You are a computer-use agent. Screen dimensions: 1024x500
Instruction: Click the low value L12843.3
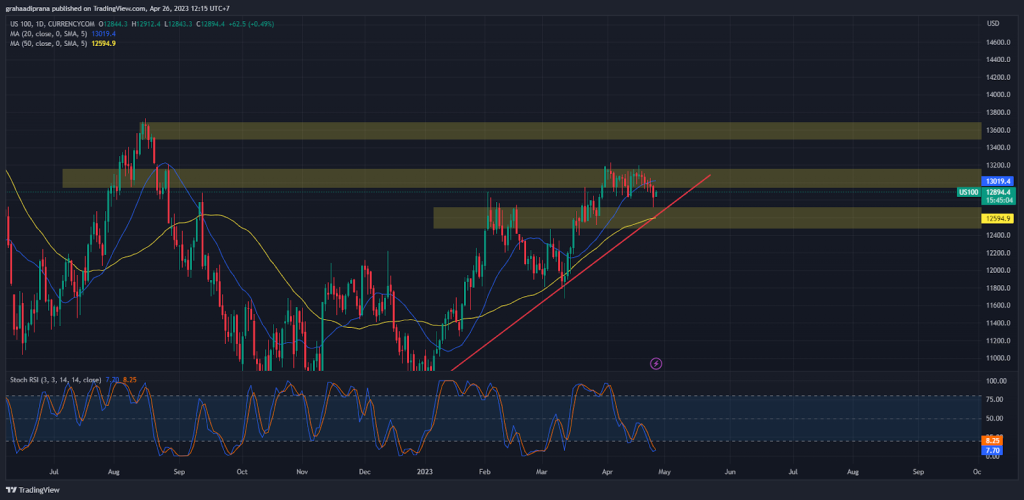[176, 23]
